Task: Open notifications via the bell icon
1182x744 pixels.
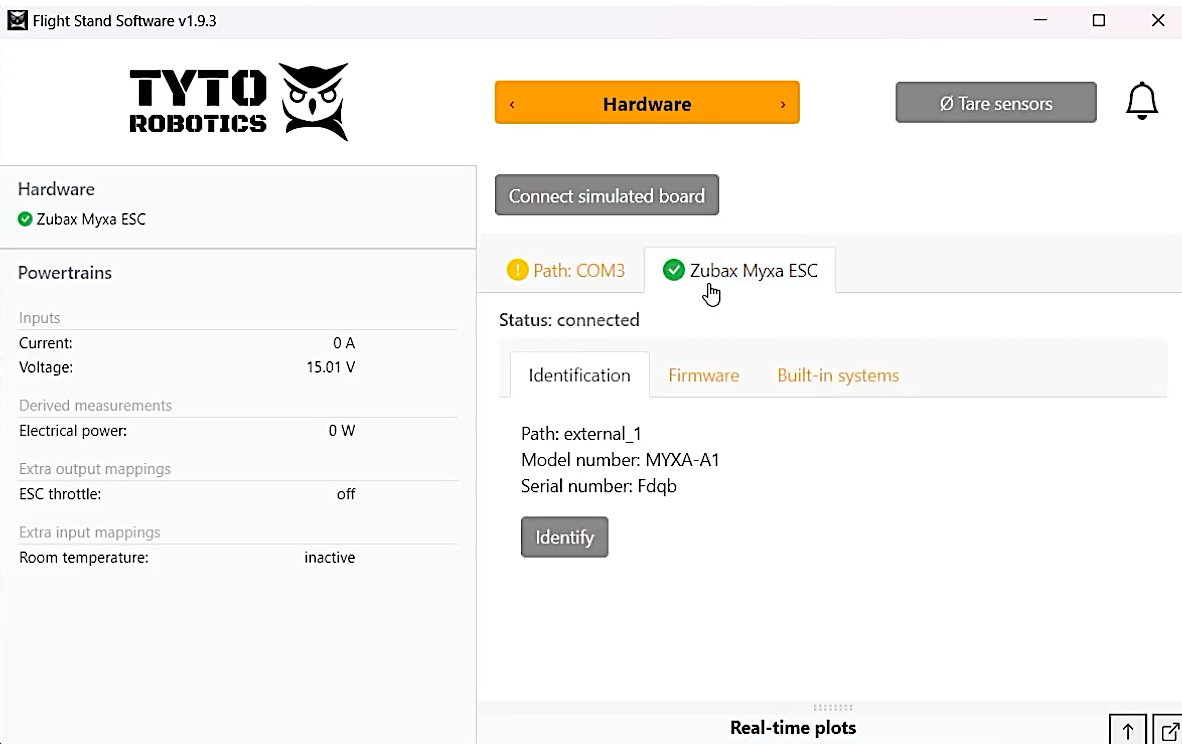Action: 1140,100
